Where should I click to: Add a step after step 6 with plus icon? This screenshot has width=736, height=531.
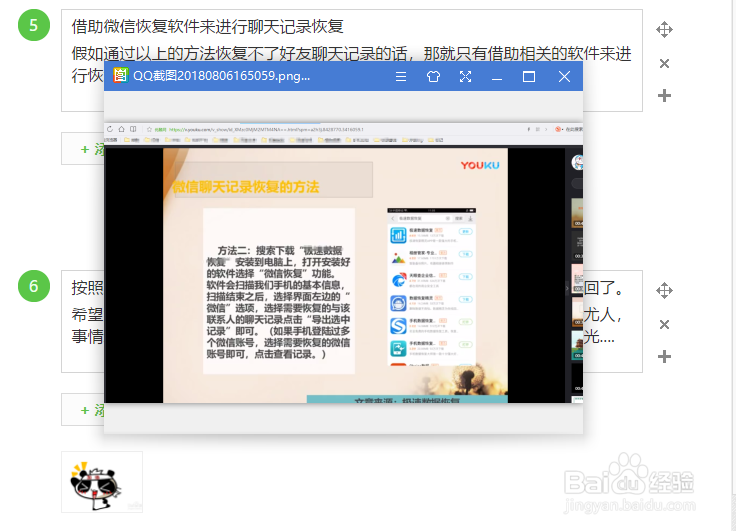pos(664,357)
